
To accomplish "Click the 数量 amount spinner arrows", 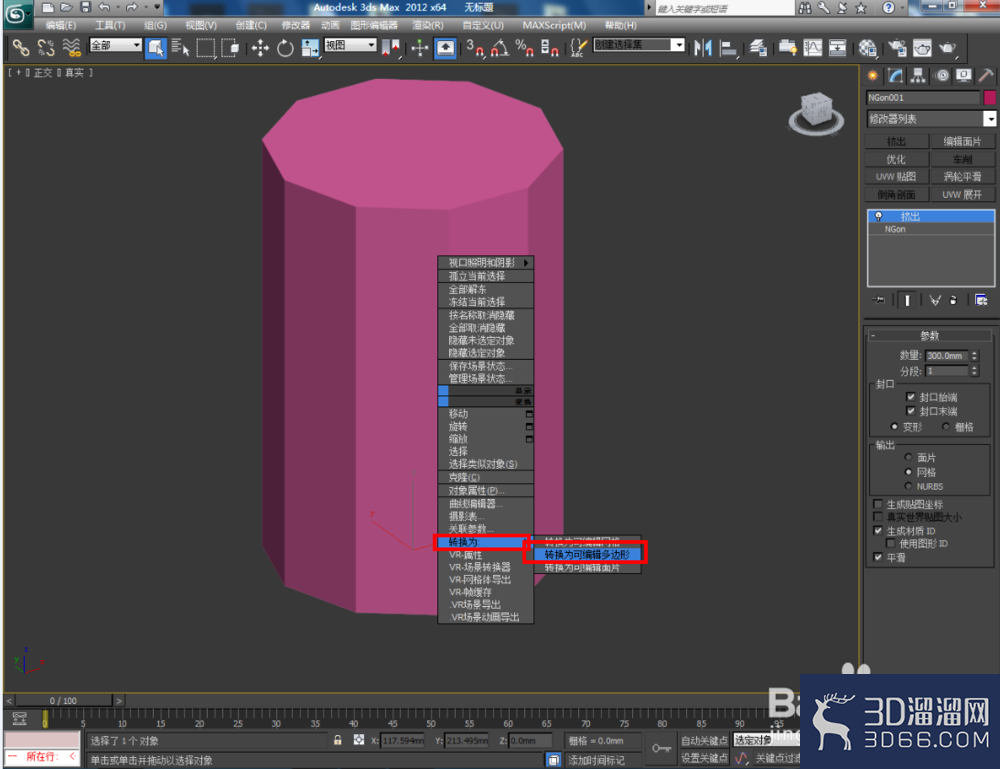I will (974, 356).
